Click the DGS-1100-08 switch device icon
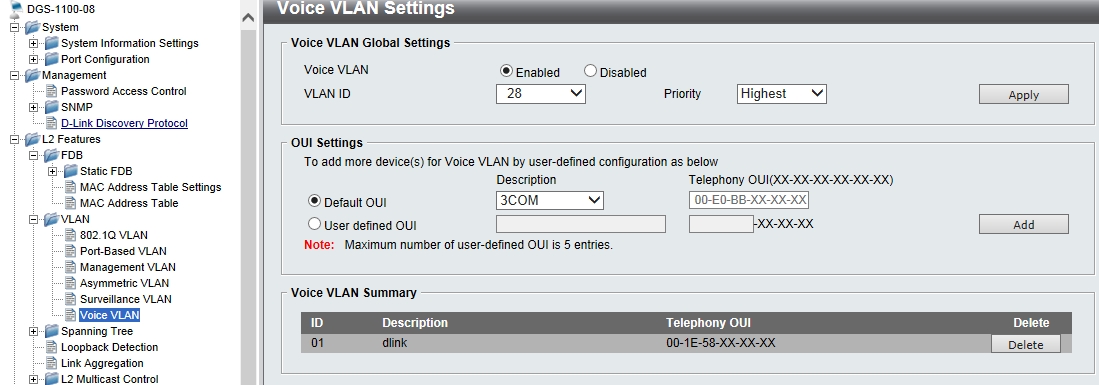This screenshot has width=1099, height=385. (x=17, y=8)
